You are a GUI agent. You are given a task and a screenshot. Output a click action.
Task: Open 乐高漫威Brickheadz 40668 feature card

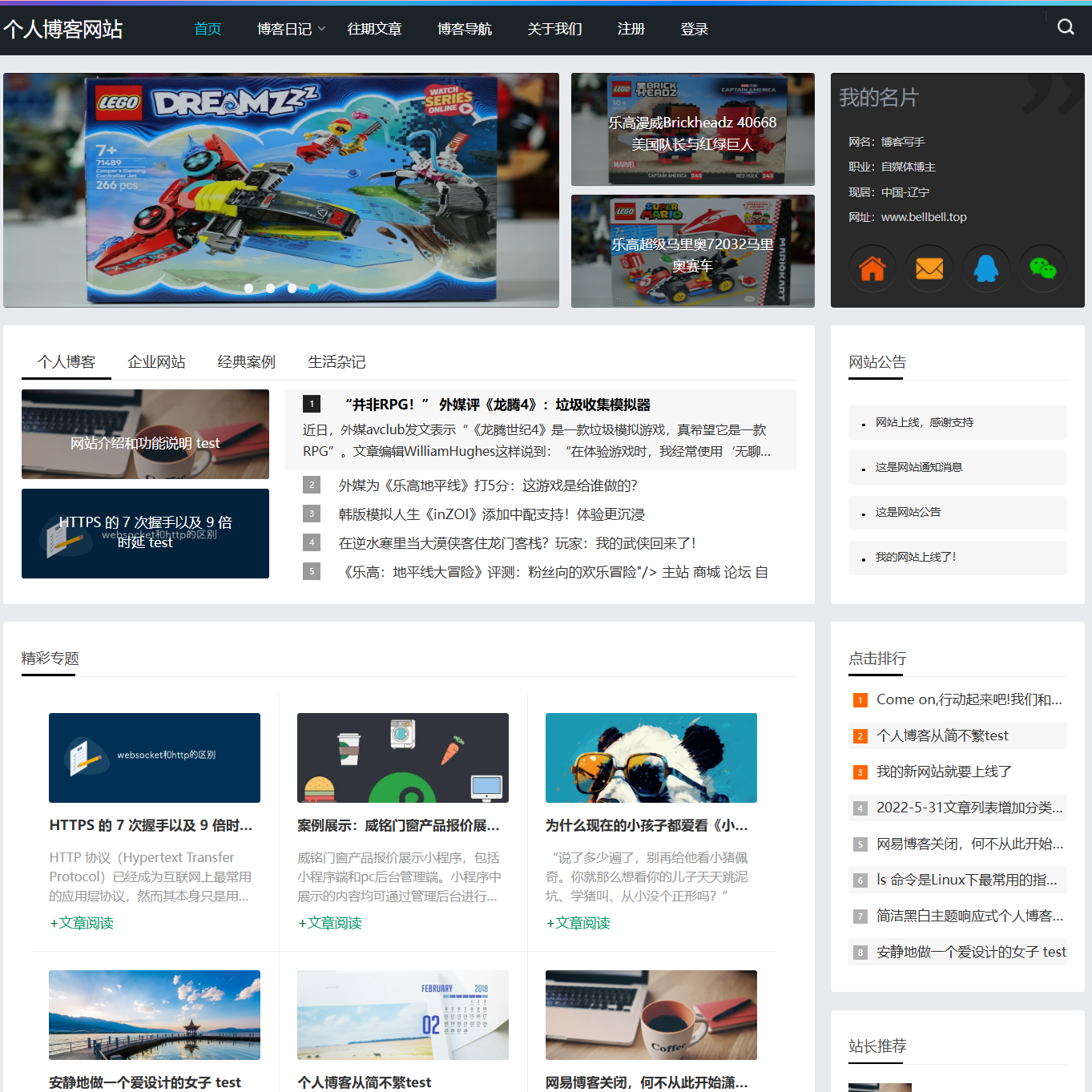pos(693,129)
